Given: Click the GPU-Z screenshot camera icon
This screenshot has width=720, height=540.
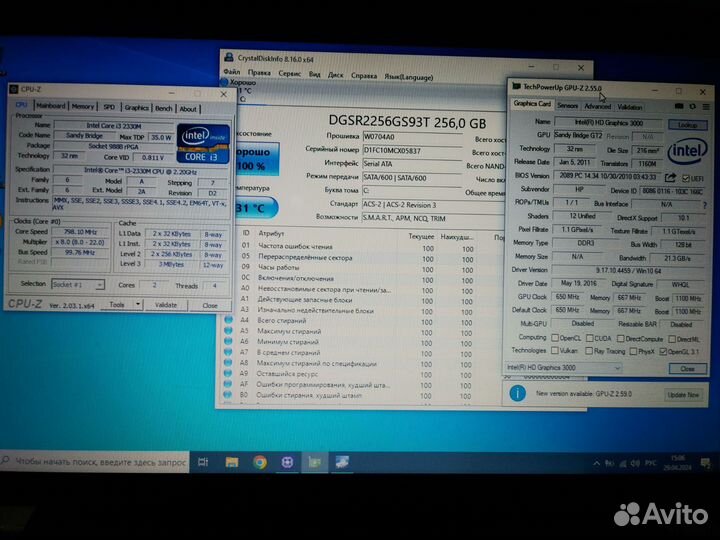Looking at the screenshot, I should click(679, 106).
